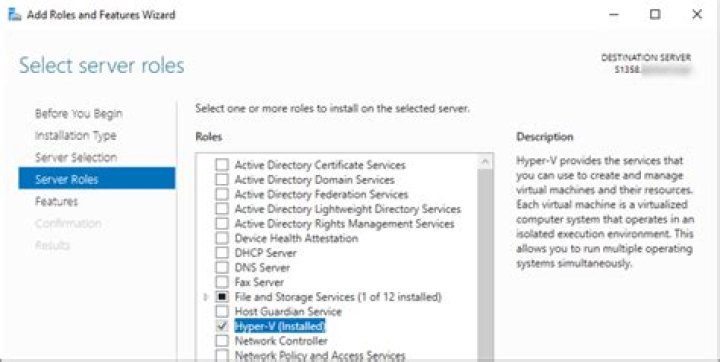This screenshot has height=362, width=720.
Task: Click the Add Roles and Features Wizard title icon
Action: pyautogui.click(x=14, y=15)
